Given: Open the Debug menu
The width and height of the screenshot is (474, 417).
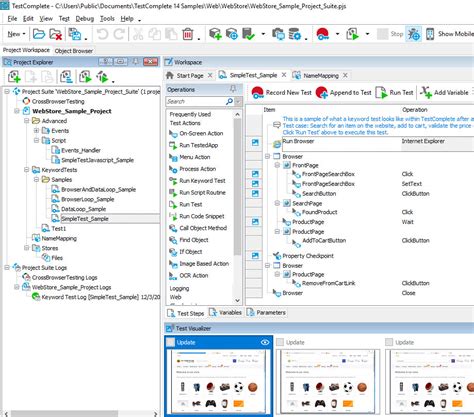Looking at the screenshot, I should coord(85,19).
